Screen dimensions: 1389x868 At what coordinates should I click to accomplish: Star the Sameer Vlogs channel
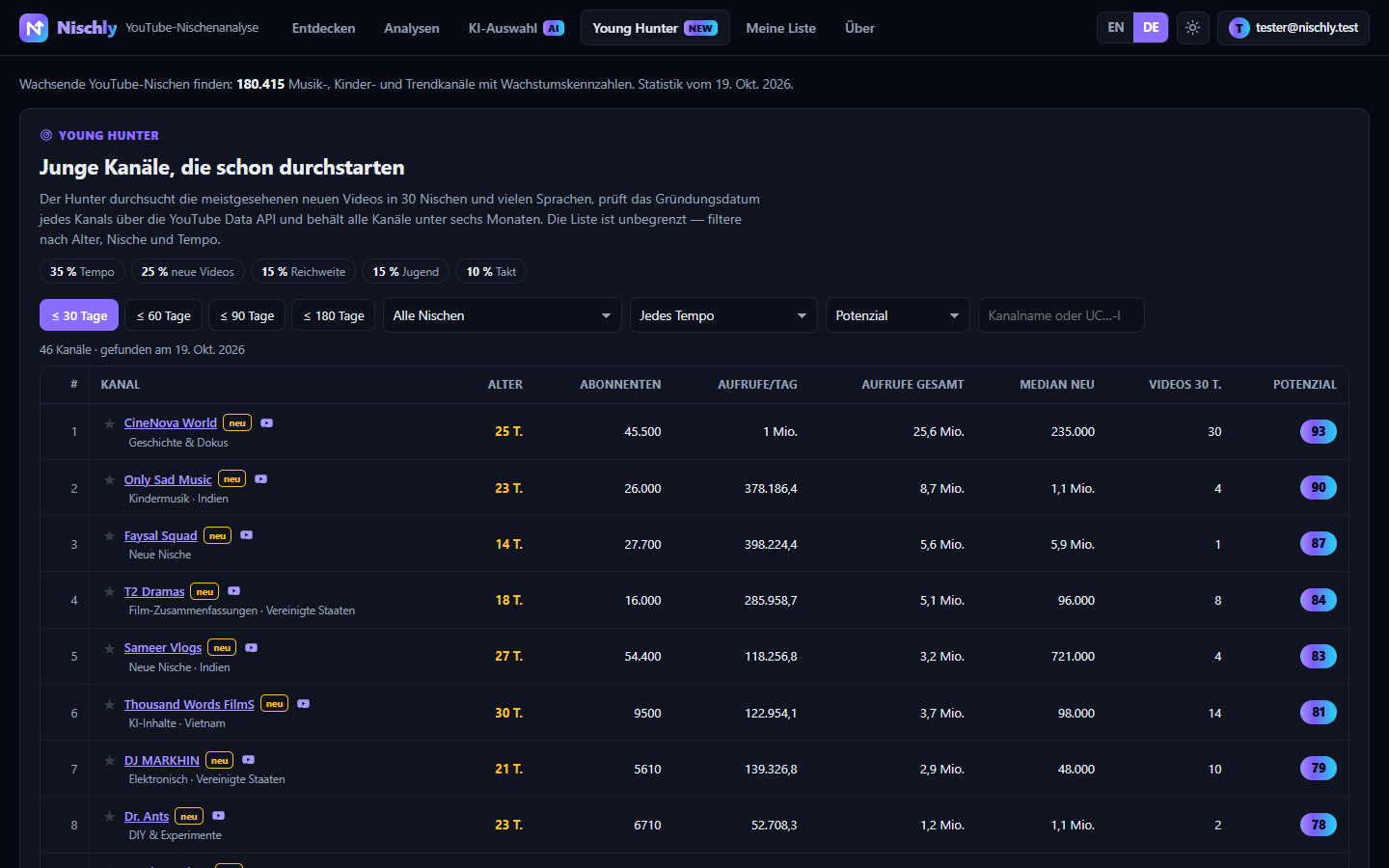coord(110,648)
